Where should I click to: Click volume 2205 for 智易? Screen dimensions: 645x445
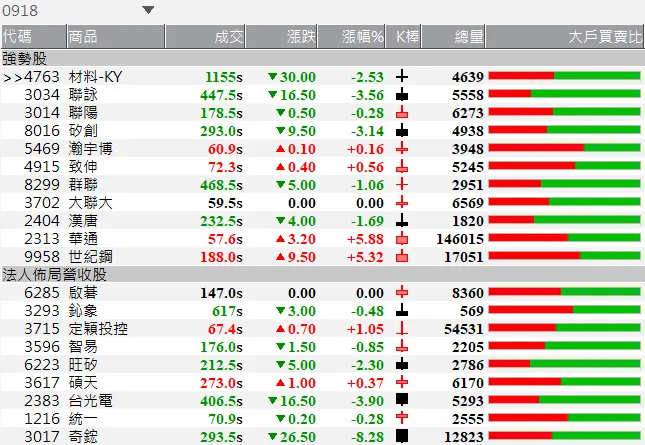pos(468,347)
